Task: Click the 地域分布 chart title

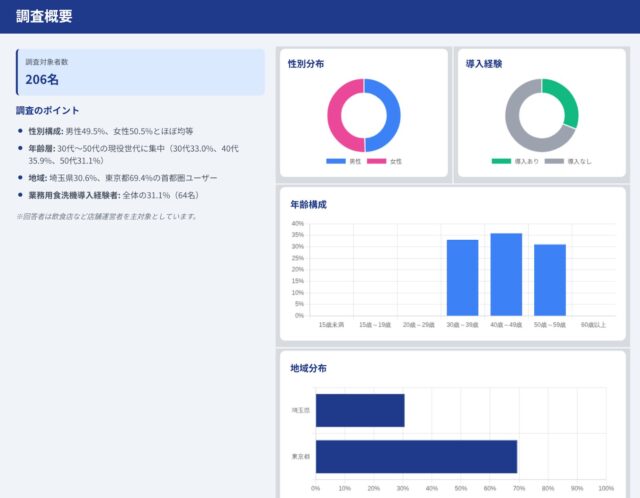Action: (x=308, y=368)
